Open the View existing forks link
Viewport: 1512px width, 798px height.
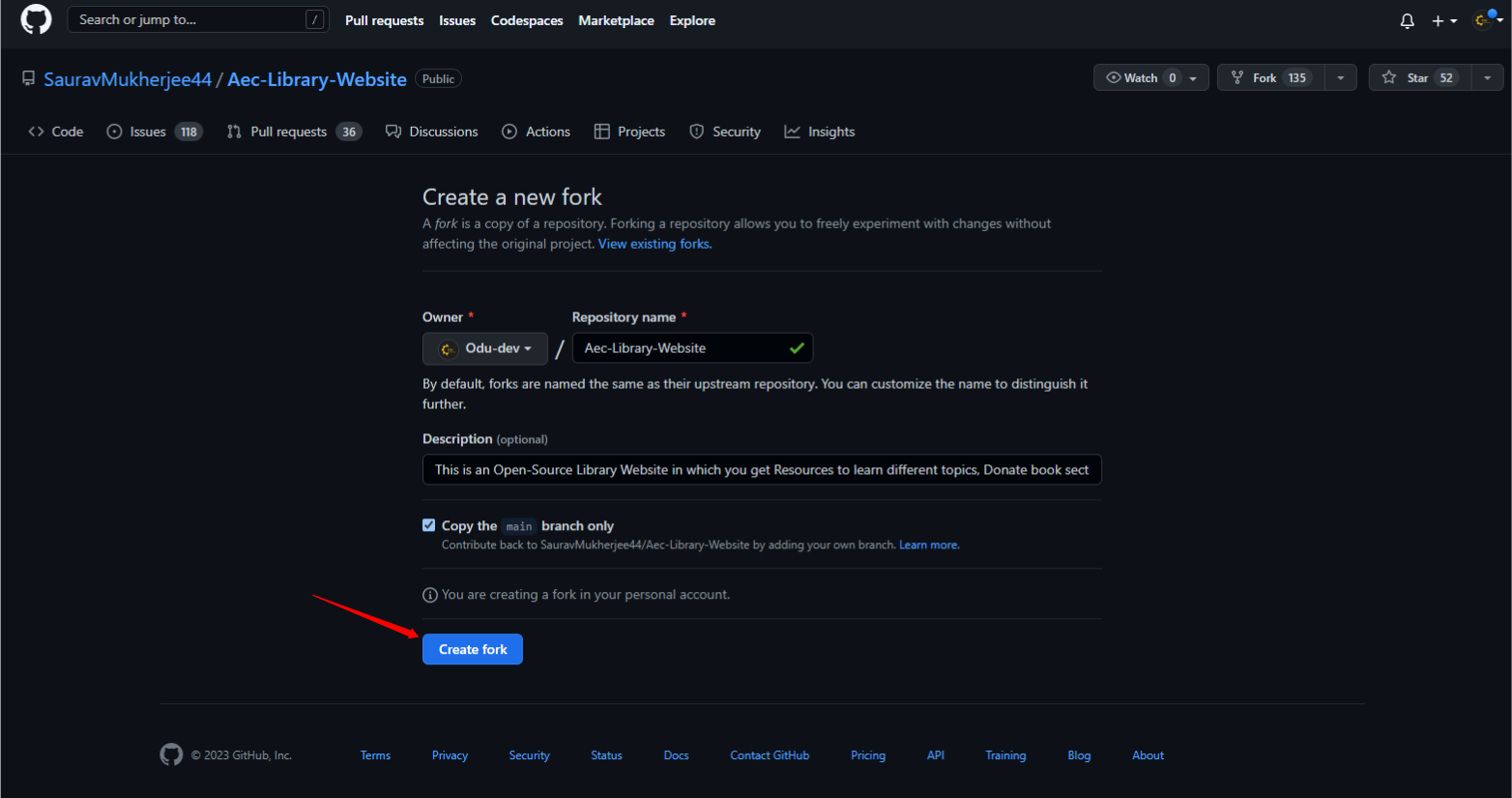point(654,244)
